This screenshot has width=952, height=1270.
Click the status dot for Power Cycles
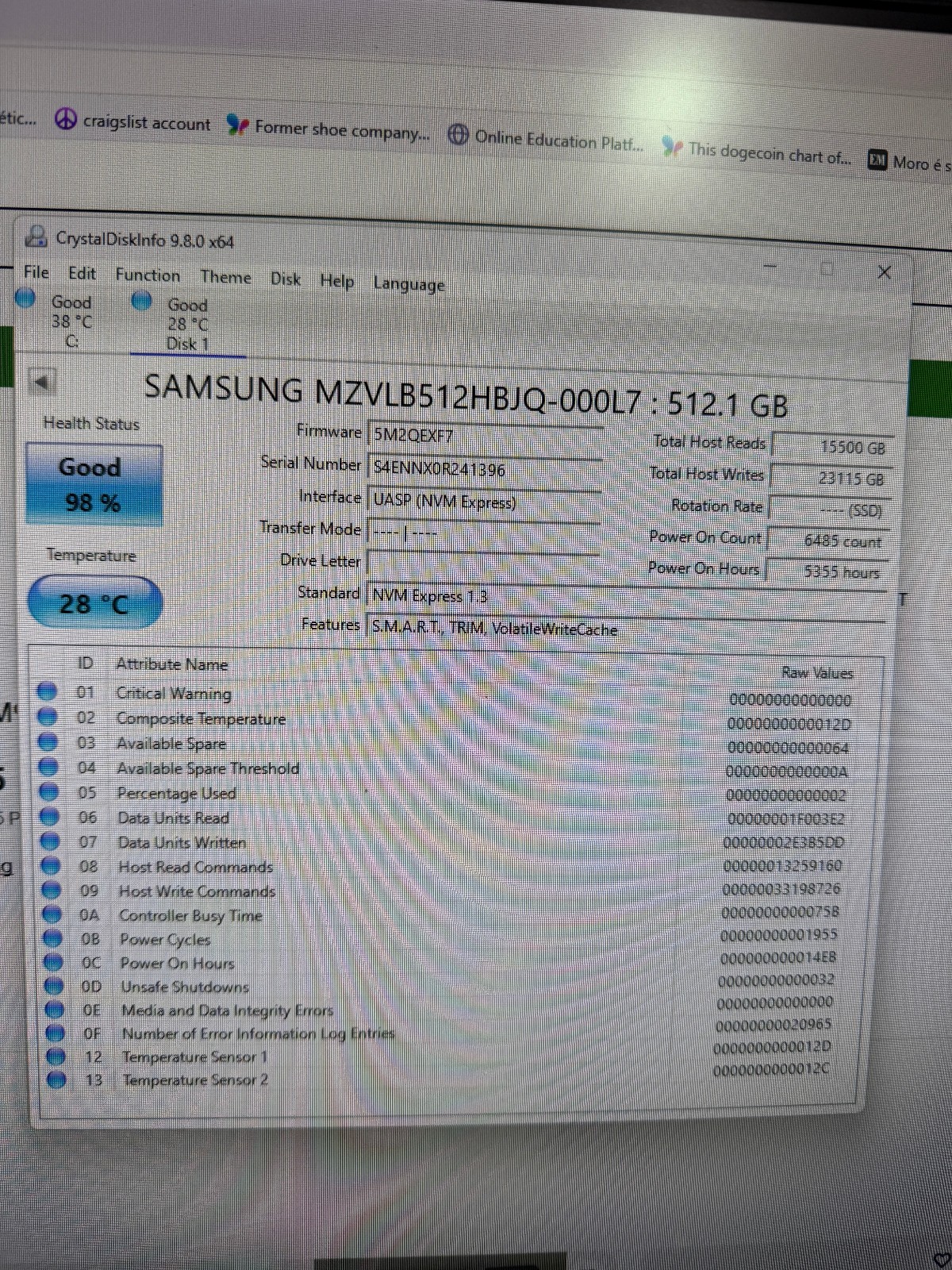pyautogui.click(x=53, y=938)
